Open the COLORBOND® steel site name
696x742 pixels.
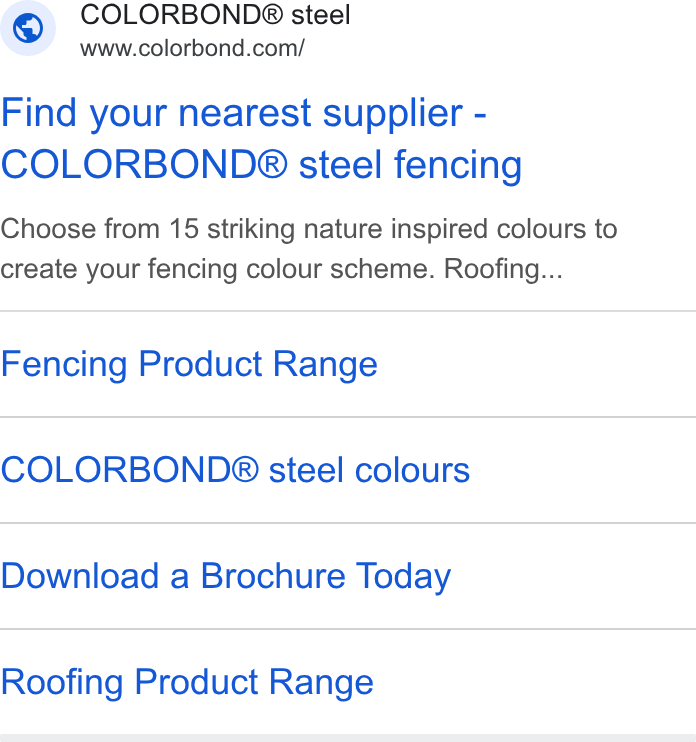(215, 15)
